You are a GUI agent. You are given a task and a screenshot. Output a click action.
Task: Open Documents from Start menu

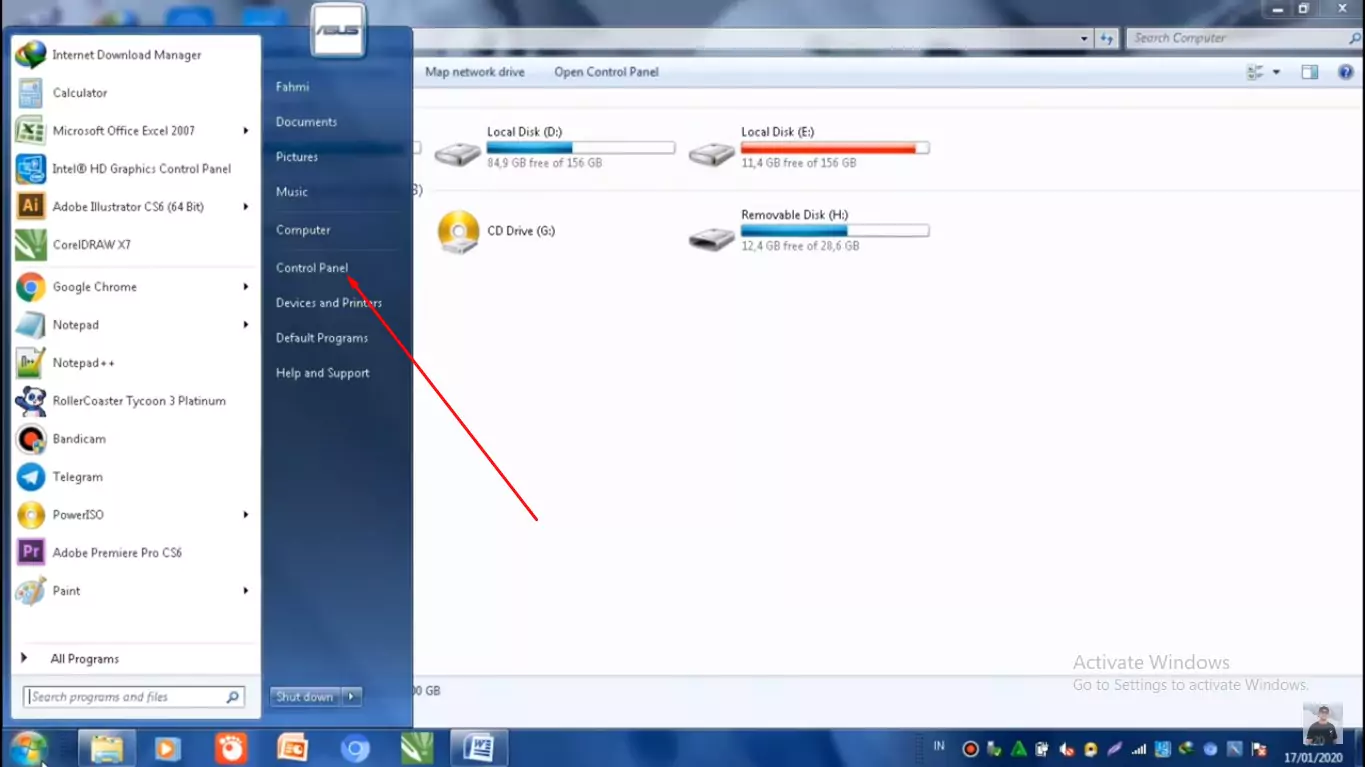(x=306, y=122)
